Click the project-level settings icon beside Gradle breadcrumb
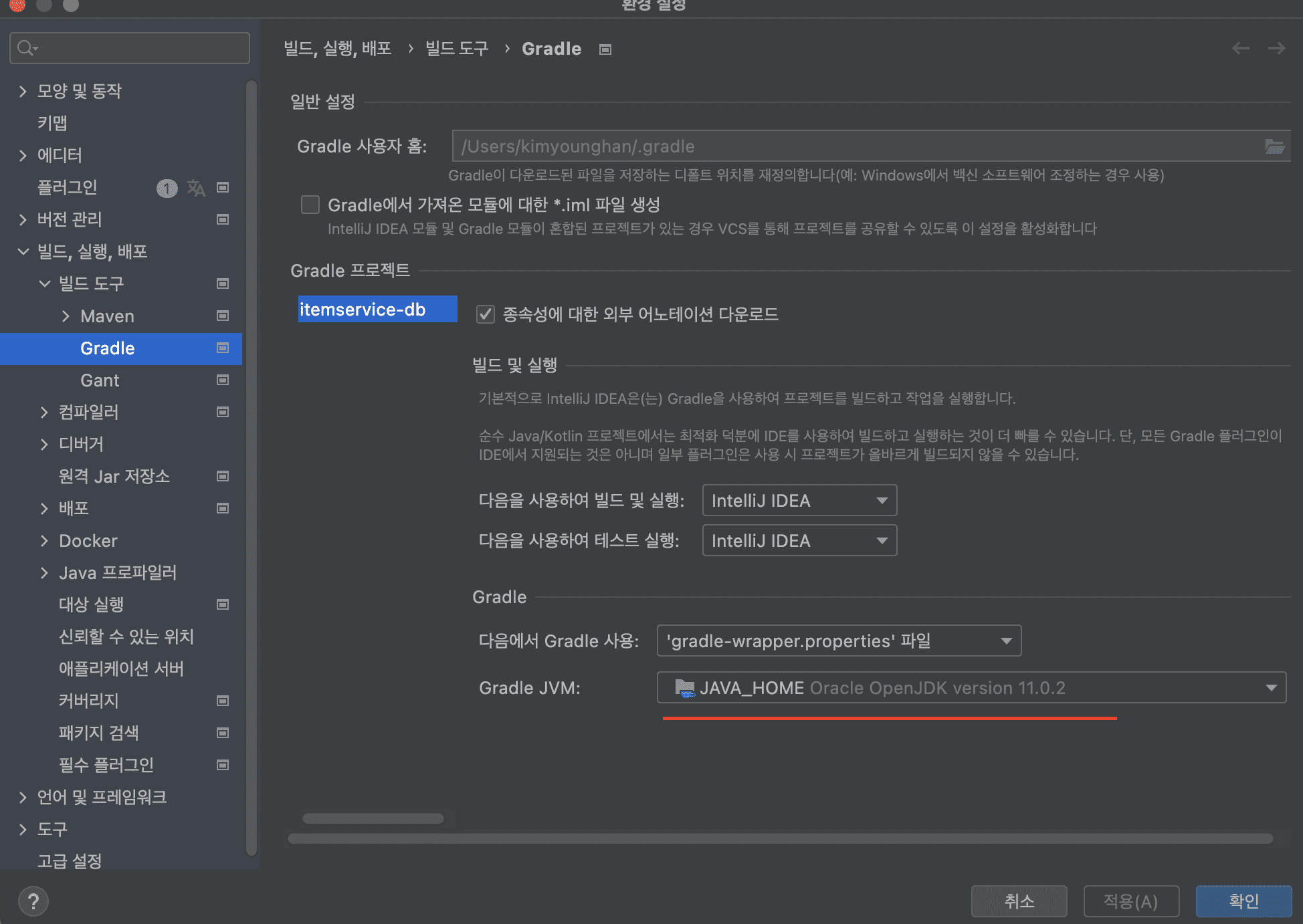 click(605, 49)
